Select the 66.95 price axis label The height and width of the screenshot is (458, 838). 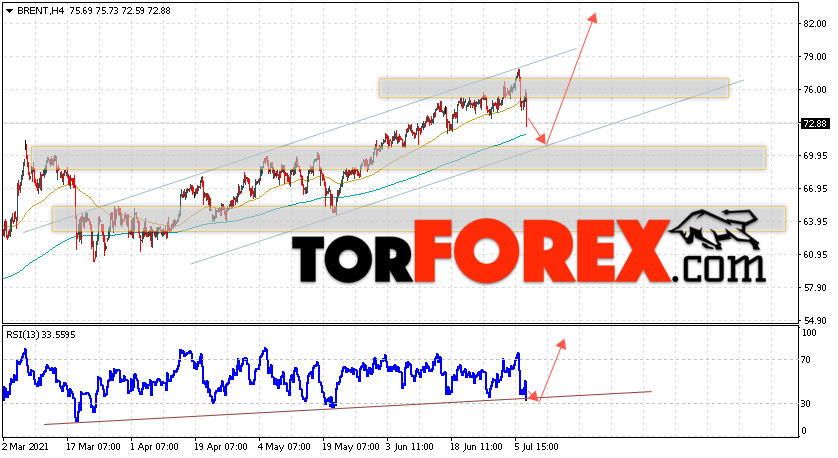[x=814, y=189]
